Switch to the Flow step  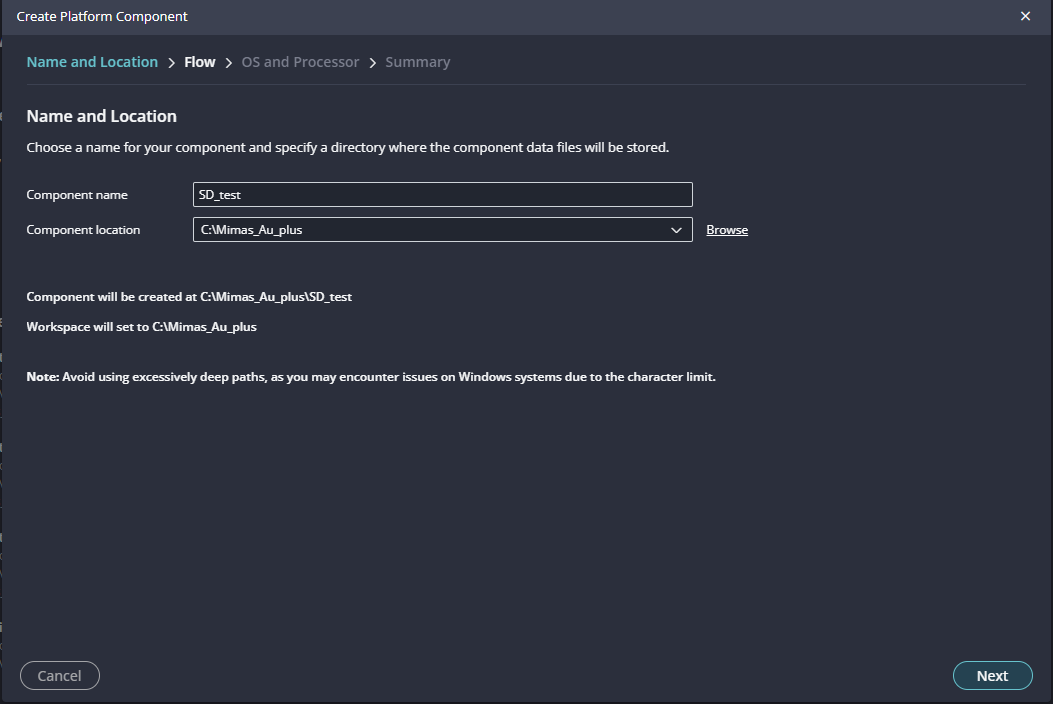(x=200, y=62)
